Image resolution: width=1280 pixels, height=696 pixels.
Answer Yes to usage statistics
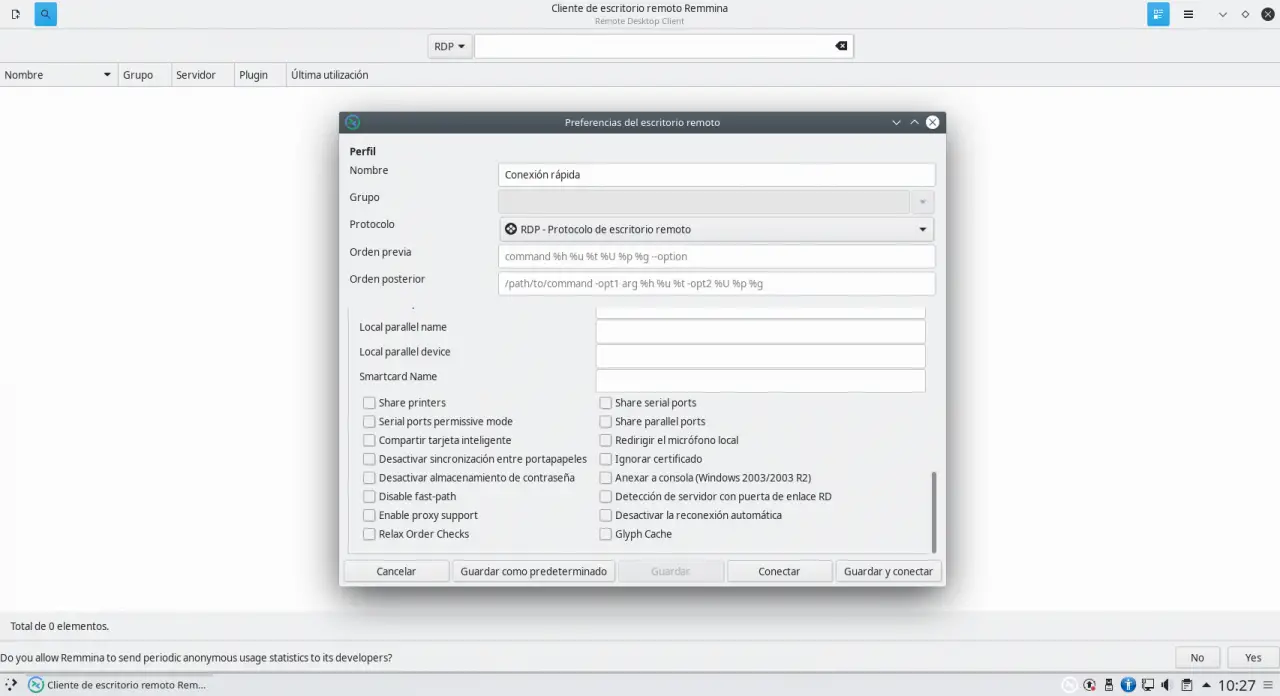point(1253,658)
